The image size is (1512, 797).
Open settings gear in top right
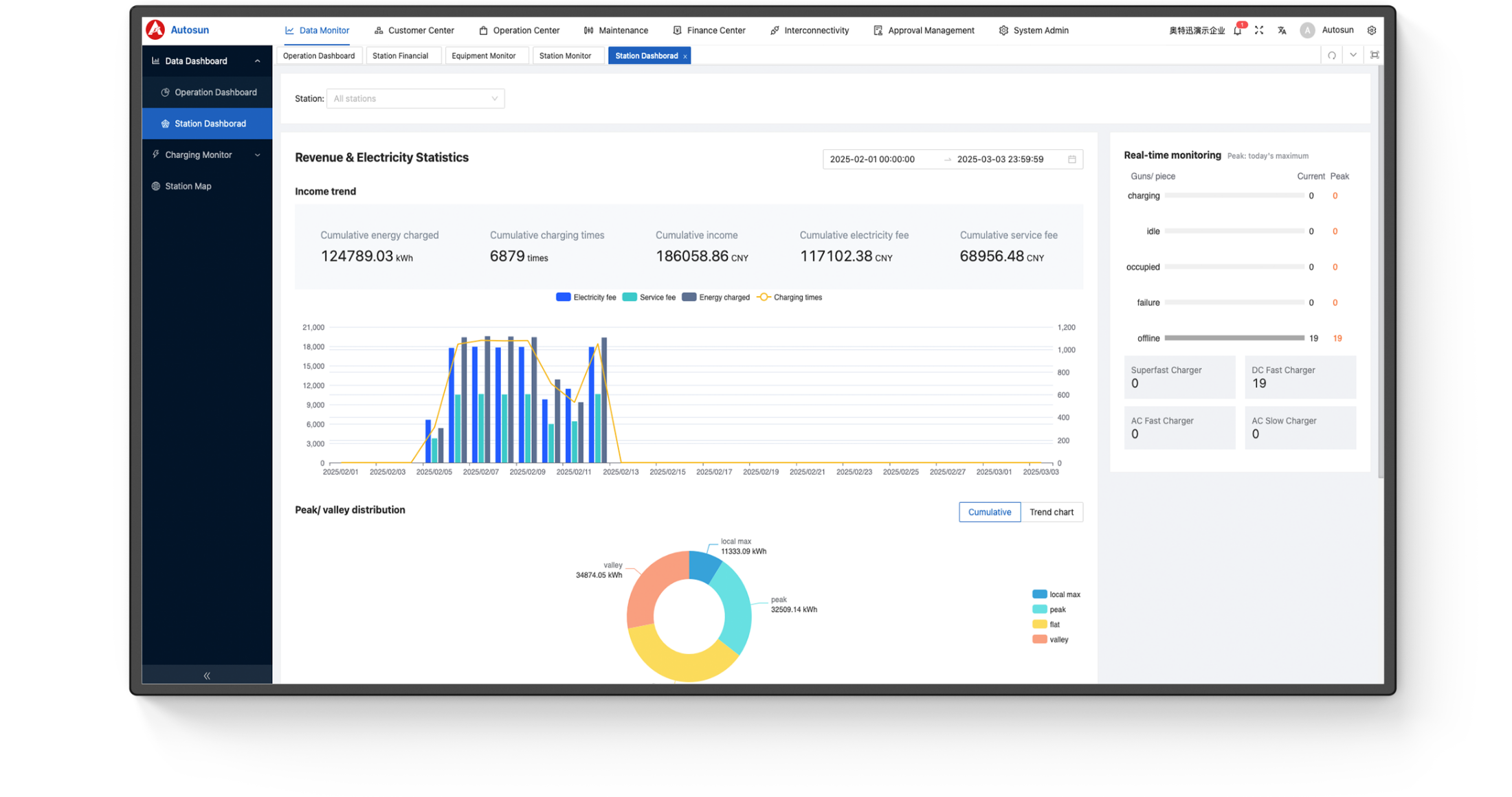click(x=1371, y=30)
